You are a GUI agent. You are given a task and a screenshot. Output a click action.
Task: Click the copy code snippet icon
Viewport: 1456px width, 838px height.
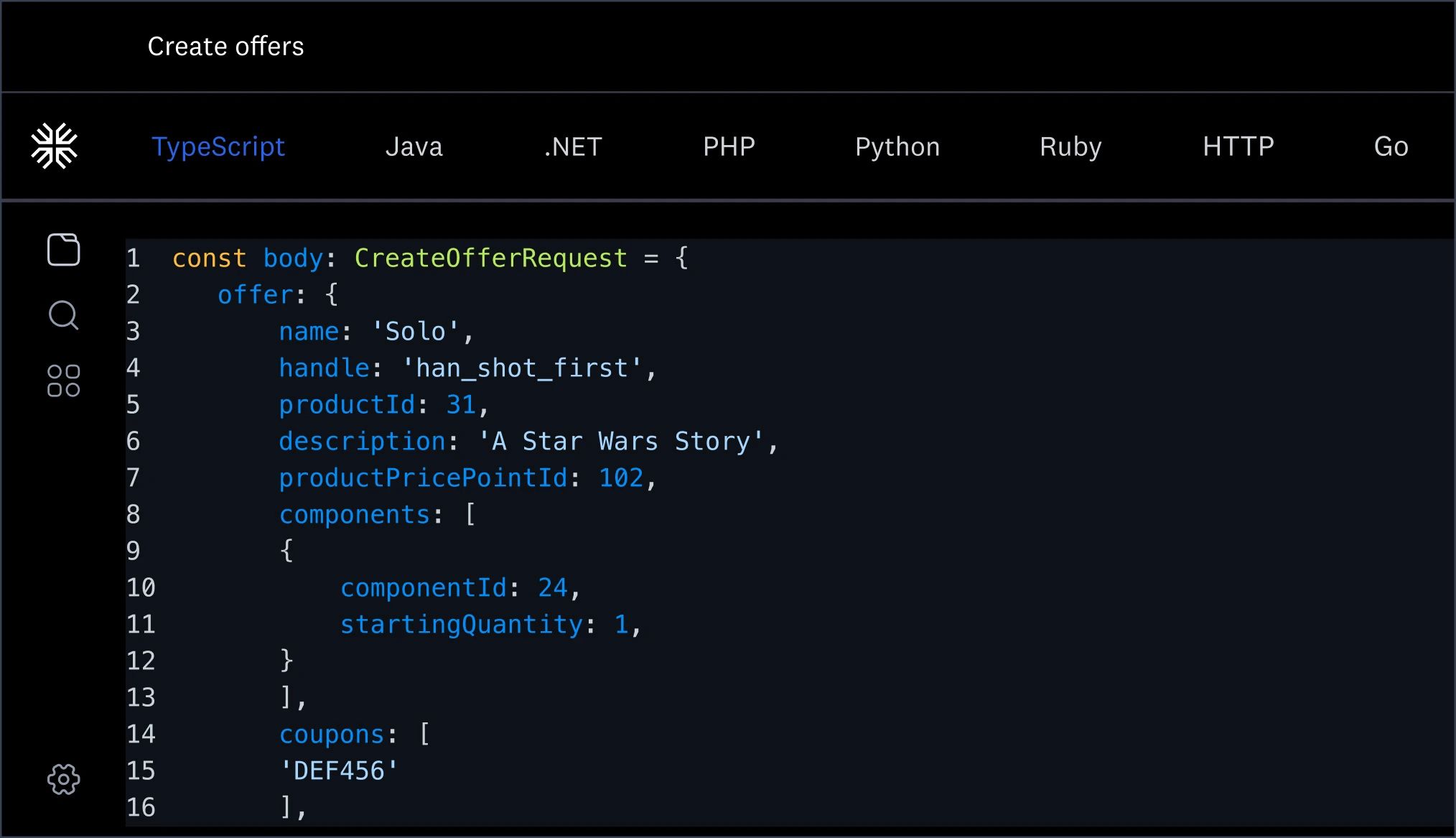coord(63,250)
